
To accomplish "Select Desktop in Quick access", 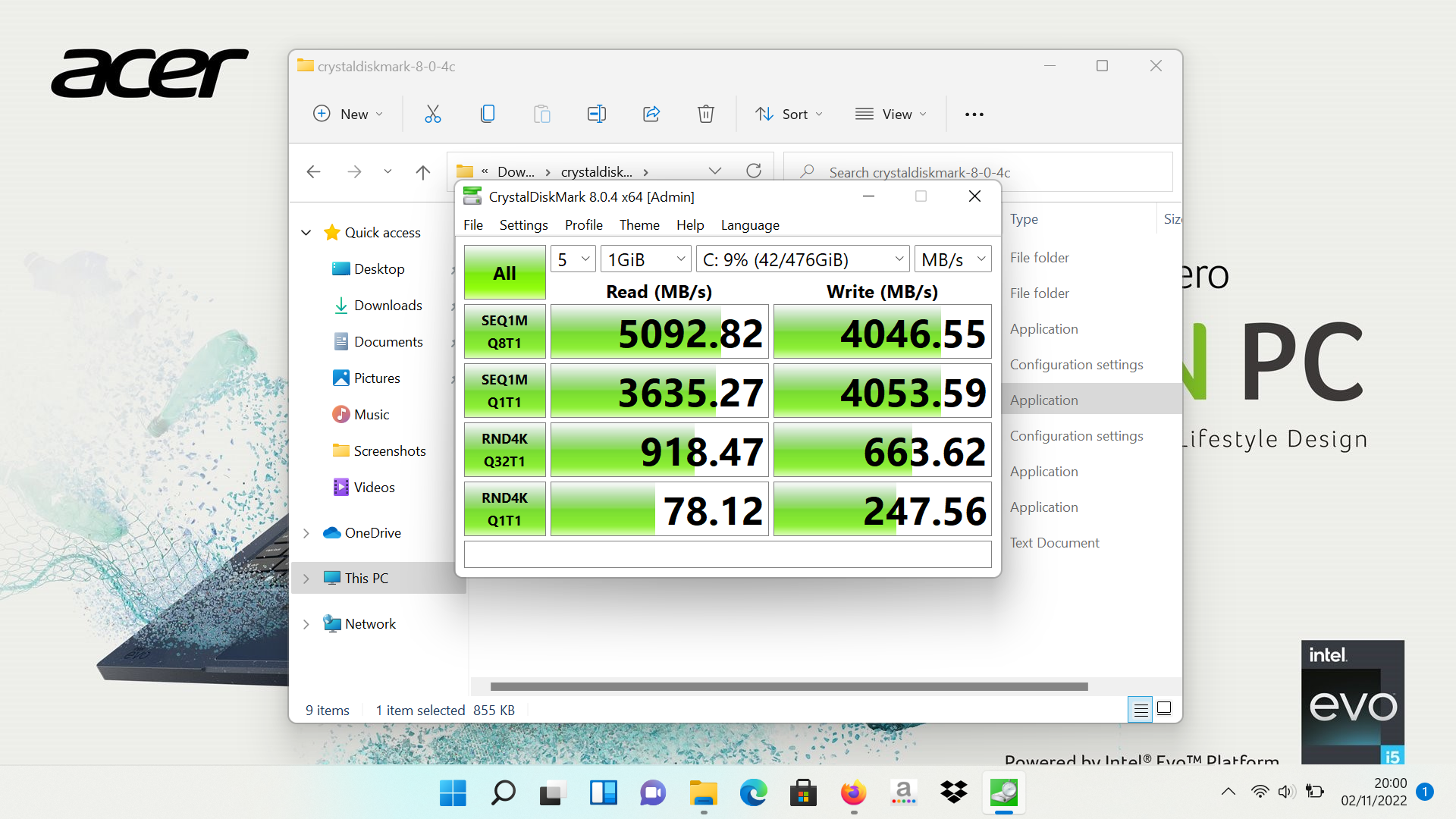I will (x=378, y=269).
